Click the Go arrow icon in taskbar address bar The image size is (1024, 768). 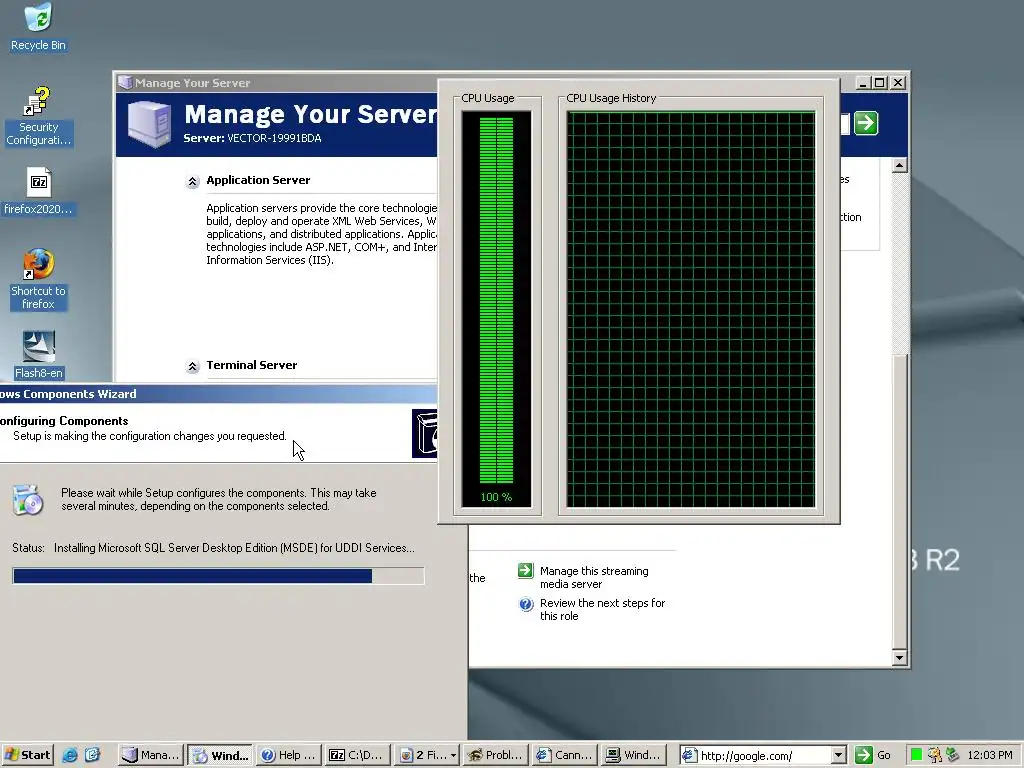(x=863, y=755)
